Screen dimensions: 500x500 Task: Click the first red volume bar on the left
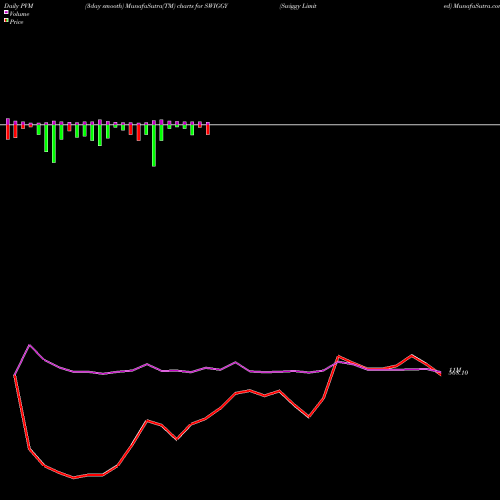tap(8, 132)
